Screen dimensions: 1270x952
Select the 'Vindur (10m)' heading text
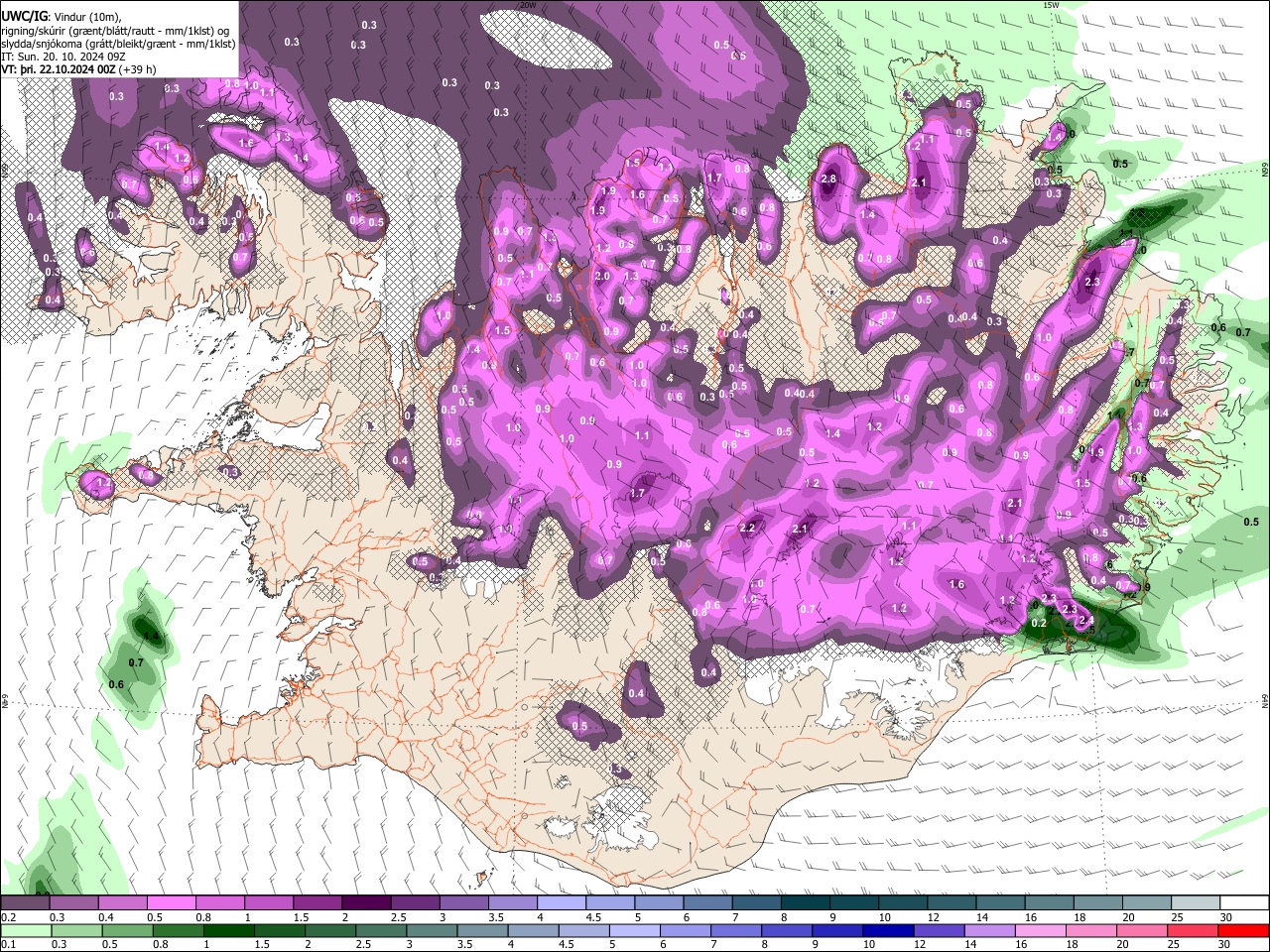click(x=87, y=17)
